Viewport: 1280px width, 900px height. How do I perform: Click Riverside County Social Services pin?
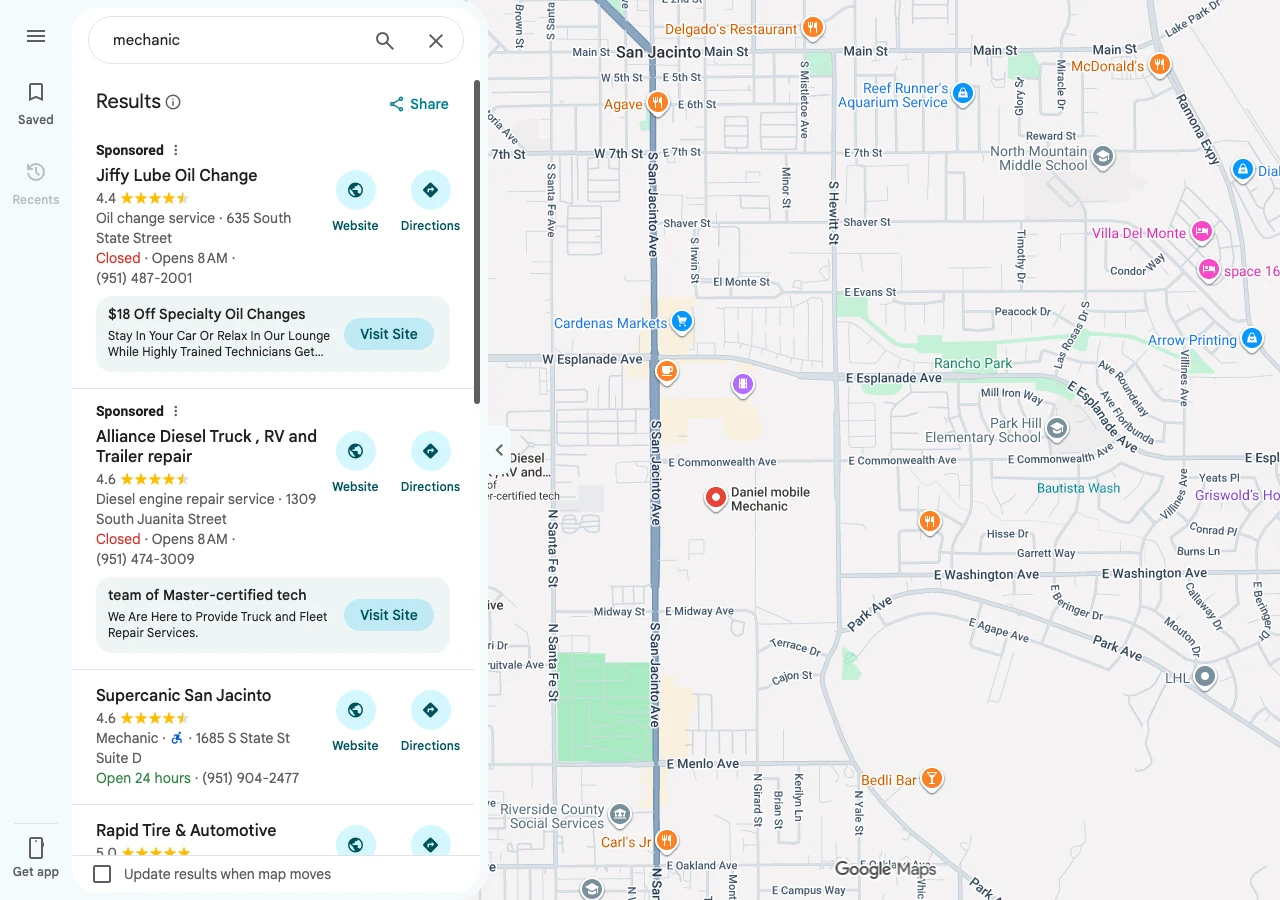pos(620,814)
